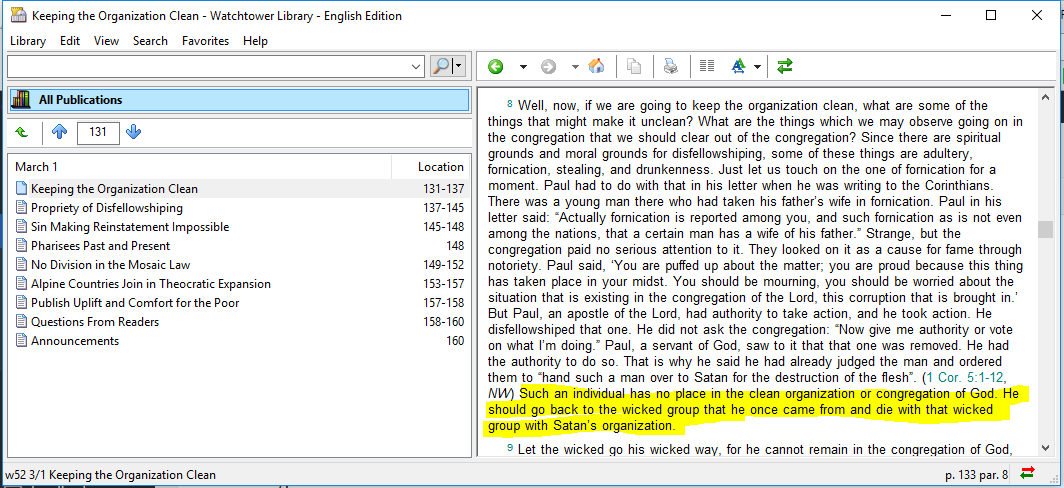The width and height of the screenshot is (1064, 488).
Task: Open the search box history dropdown
Action: click(x=417, y=67)
